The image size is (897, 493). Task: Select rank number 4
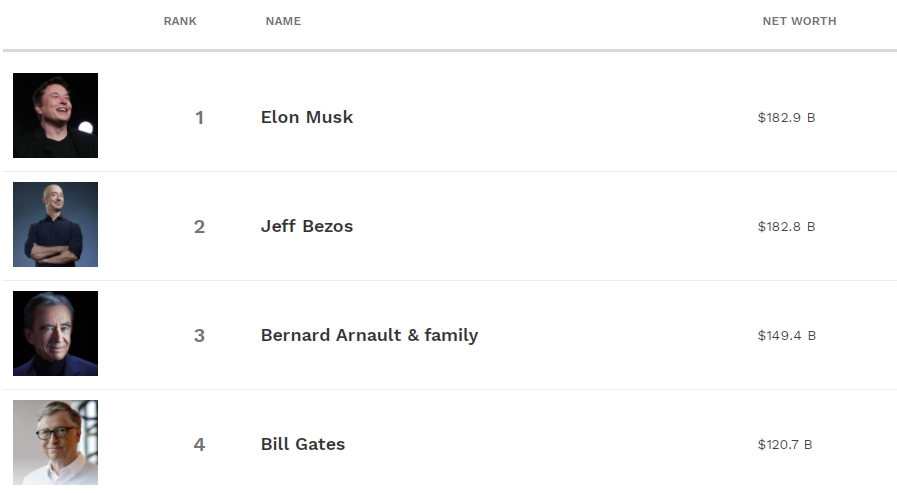click(x=199, y=444)
